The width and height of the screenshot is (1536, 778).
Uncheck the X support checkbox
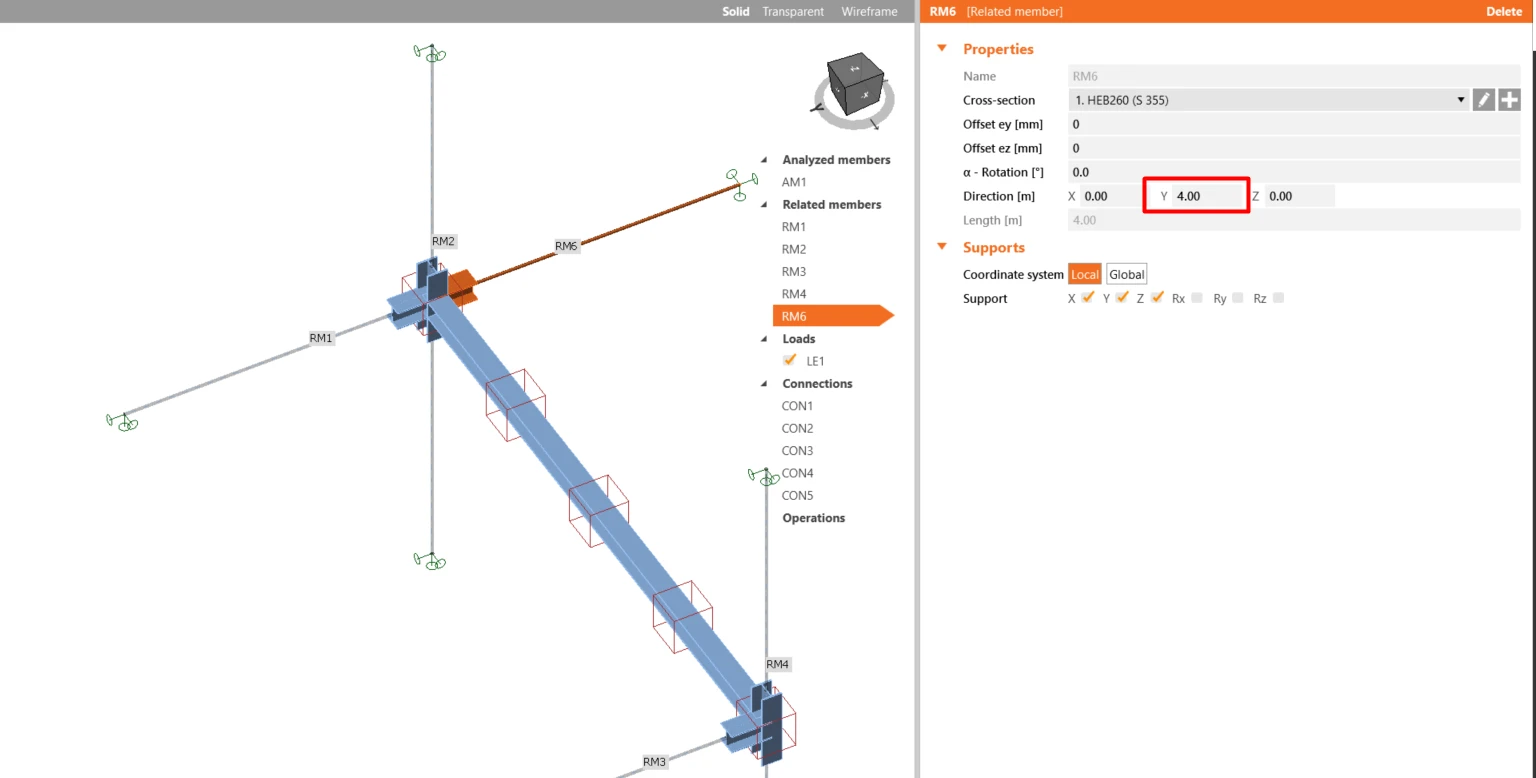click(x=1088, y=297)
